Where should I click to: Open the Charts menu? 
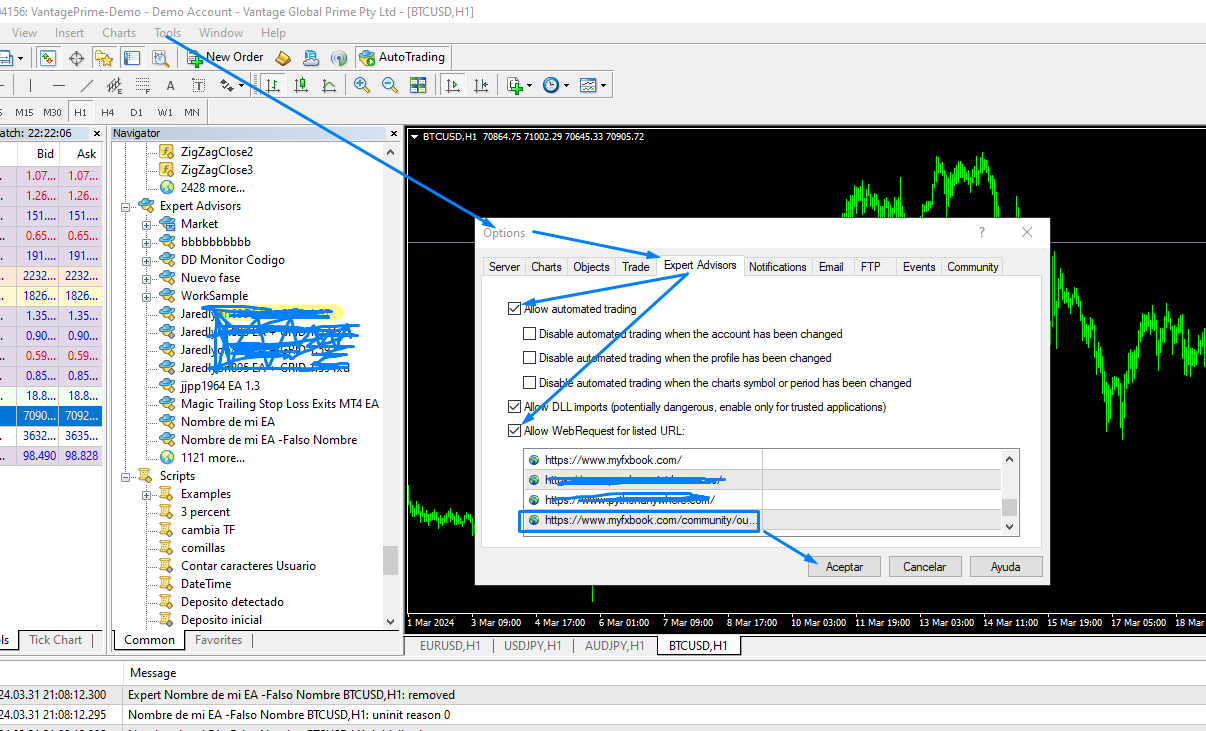[x=119, y=33]
